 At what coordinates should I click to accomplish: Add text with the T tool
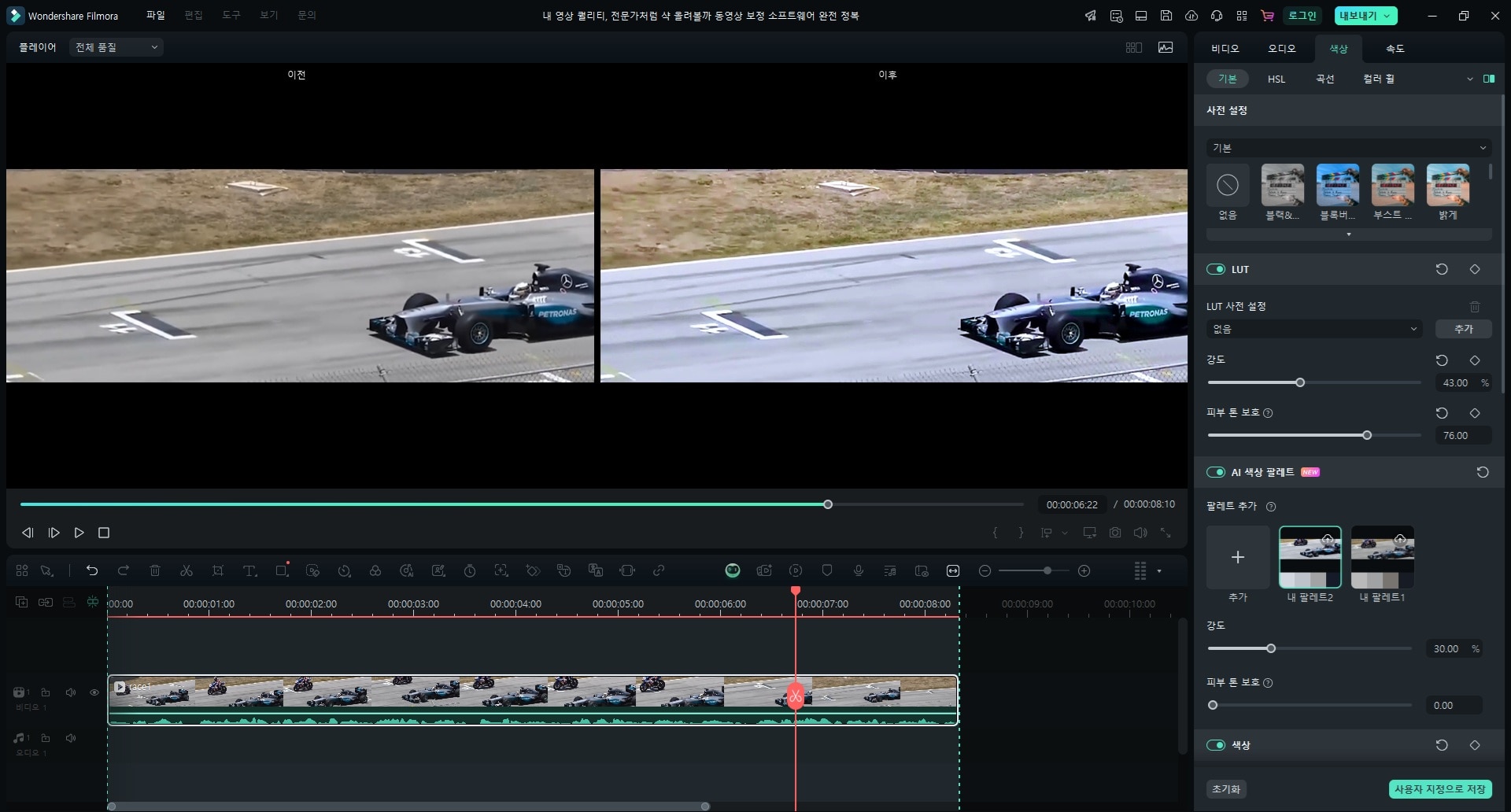[249, 570]
